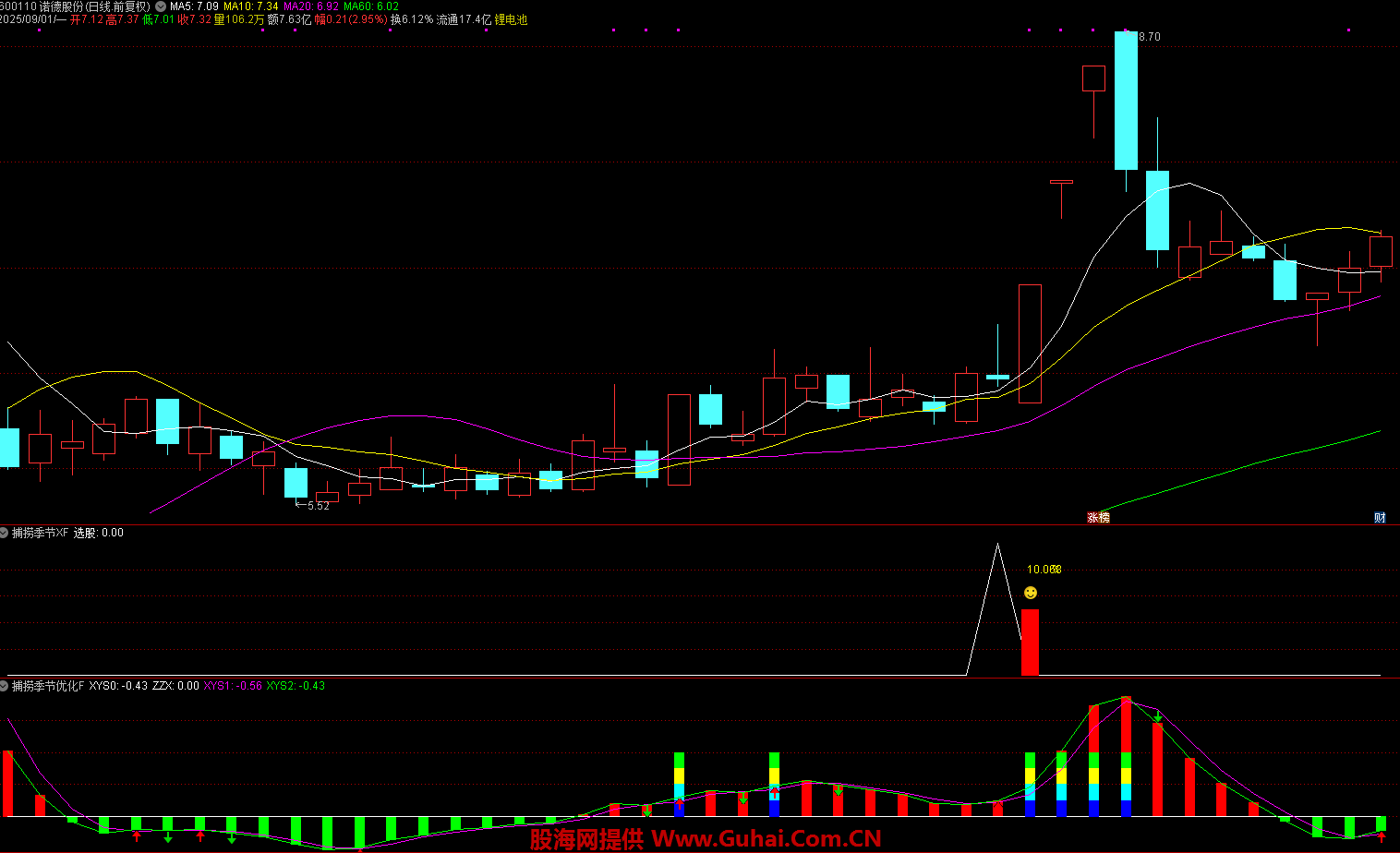Viewport: 1400px width, 853px height.
Task: Click the 选股: 0.00 value
Action: tap(98, 533)
